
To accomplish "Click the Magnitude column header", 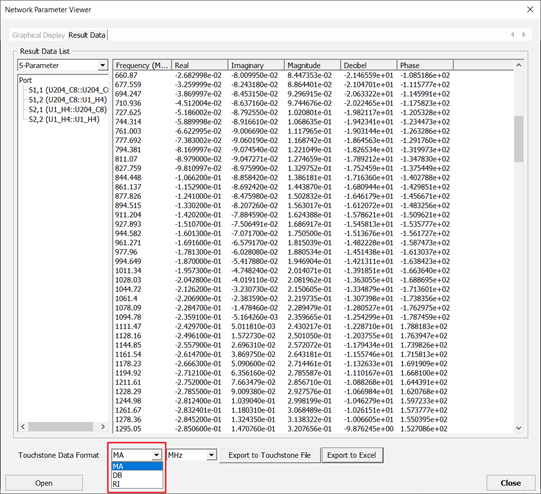I will click(312, 65).
